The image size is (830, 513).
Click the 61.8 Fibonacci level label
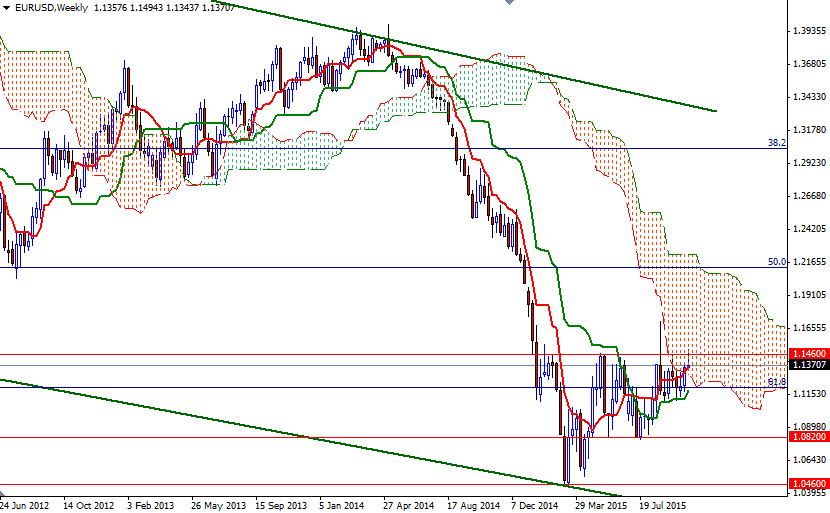775,382
